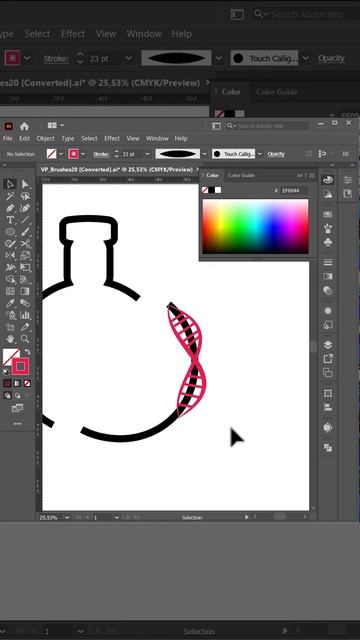The width and height of the screenshot is (360, 640).
Task: Open the Layers panel from the dock
Action: pos(328,345)
